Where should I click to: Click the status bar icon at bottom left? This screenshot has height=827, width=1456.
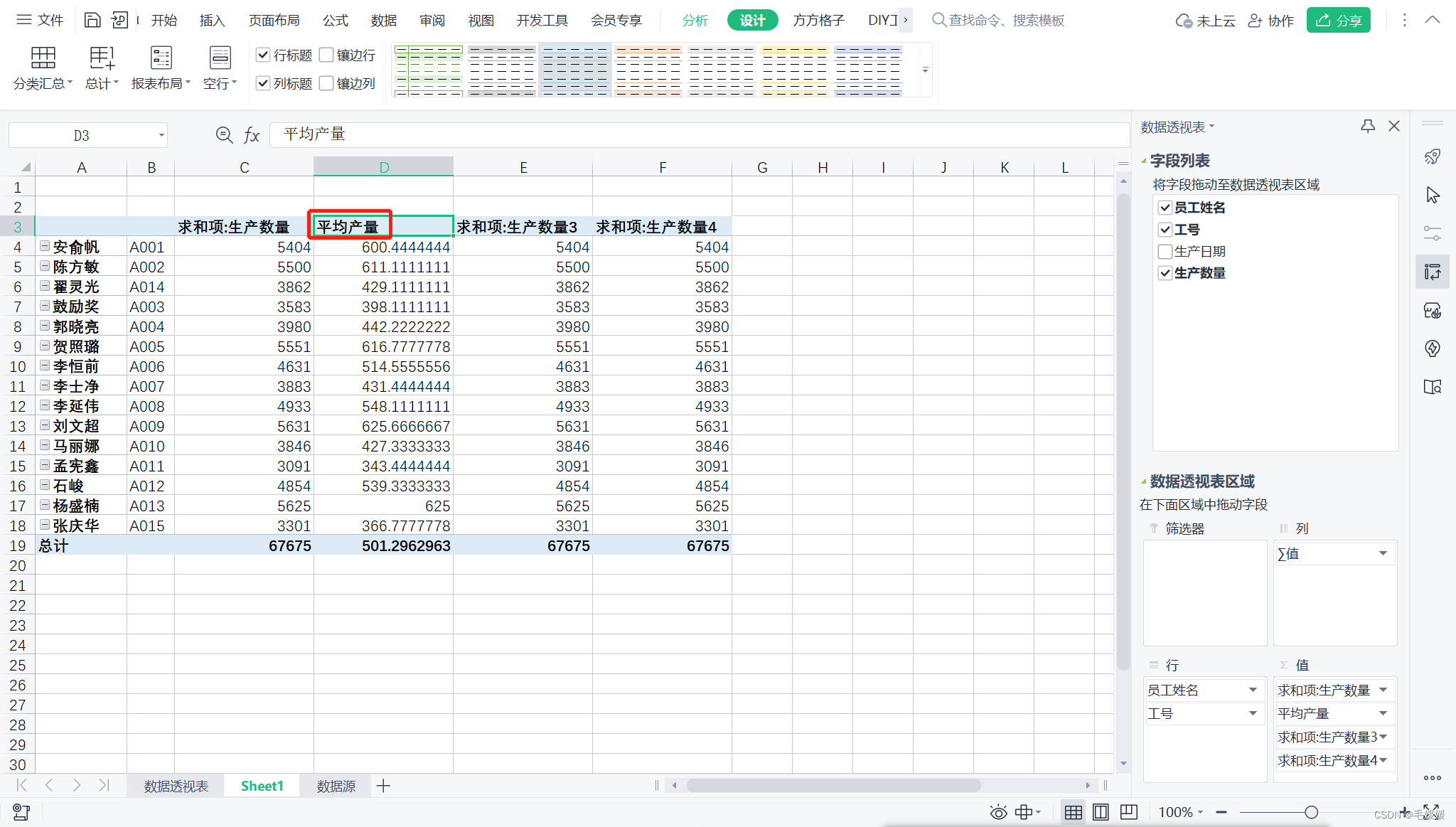click(21, 812)
